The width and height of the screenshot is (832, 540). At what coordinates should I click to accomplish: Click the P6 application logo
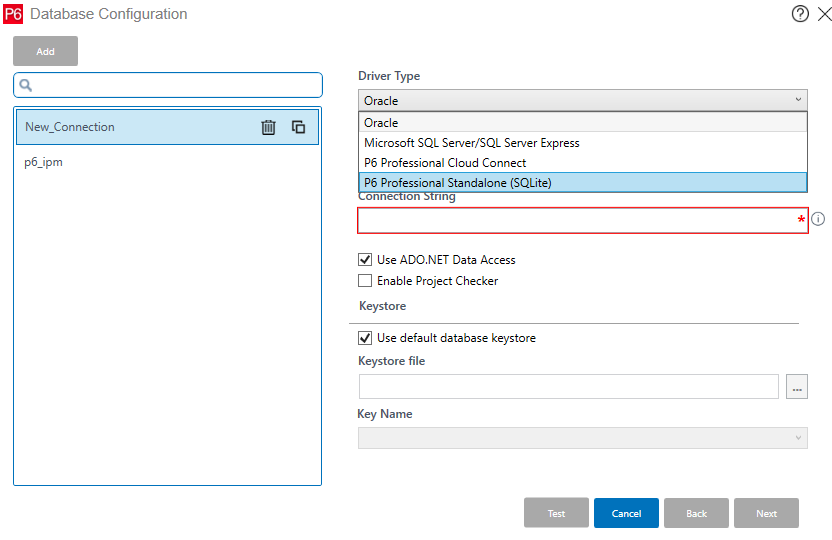click(13, 14)
